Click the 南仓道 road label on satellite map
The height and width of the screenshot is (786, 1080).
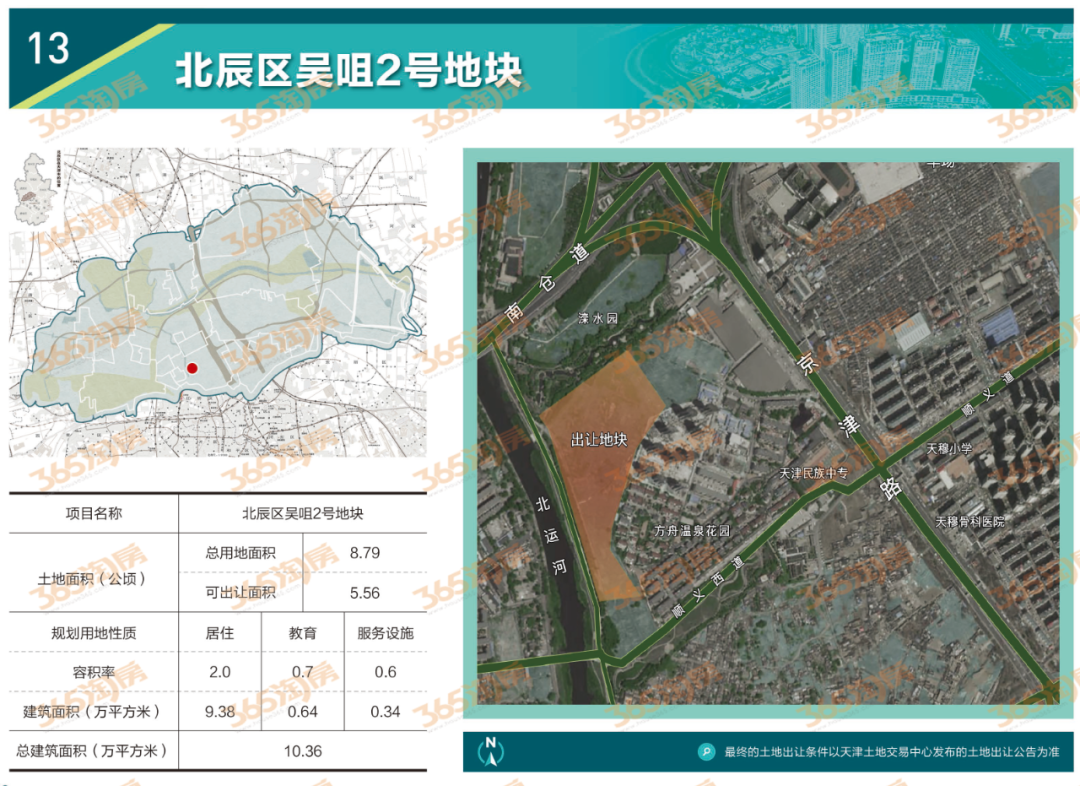tap(548, 284)
